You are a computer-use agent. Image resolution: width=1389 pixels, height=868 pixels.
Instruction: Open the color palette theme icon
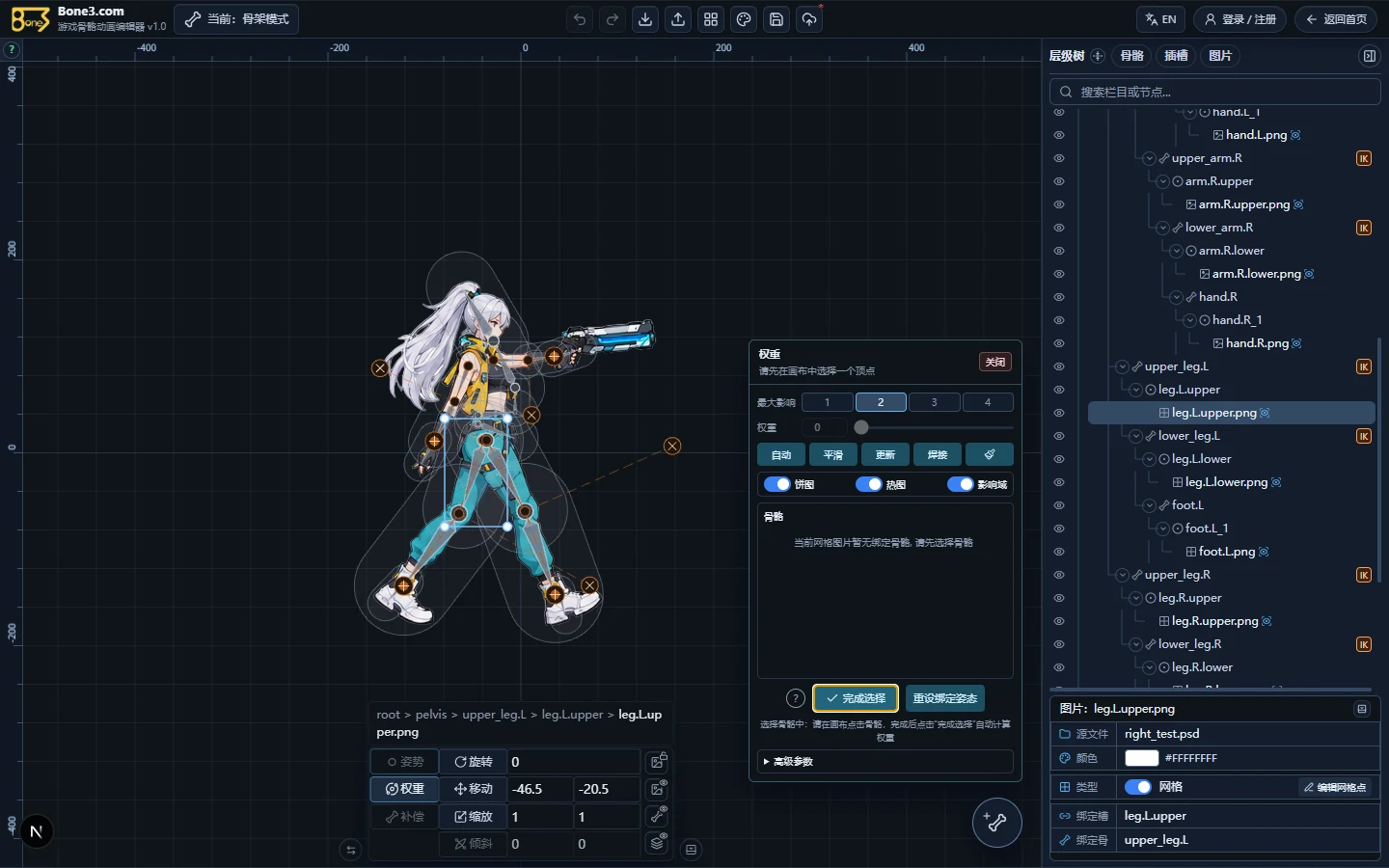[744, 19]
